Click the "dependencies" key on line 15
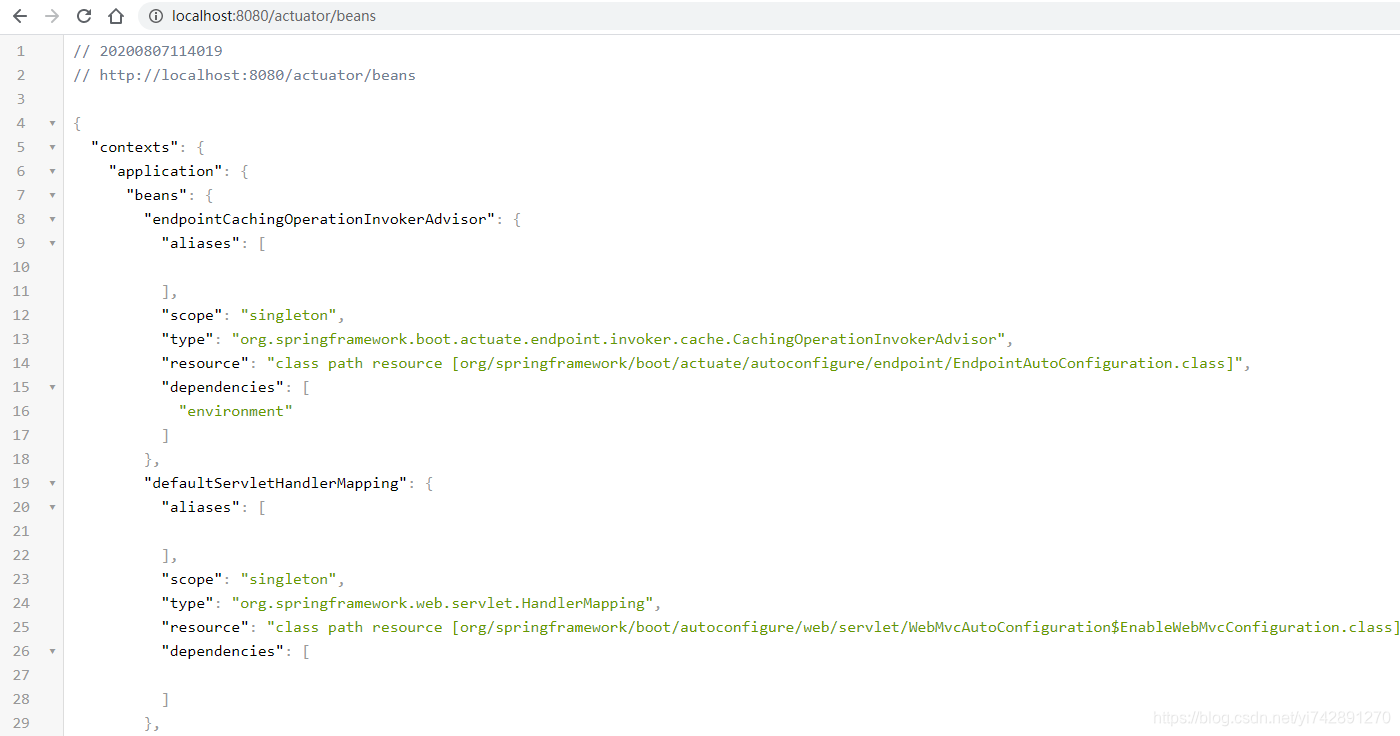Viewport: 1400px width, 736px height. click(223, 387)
